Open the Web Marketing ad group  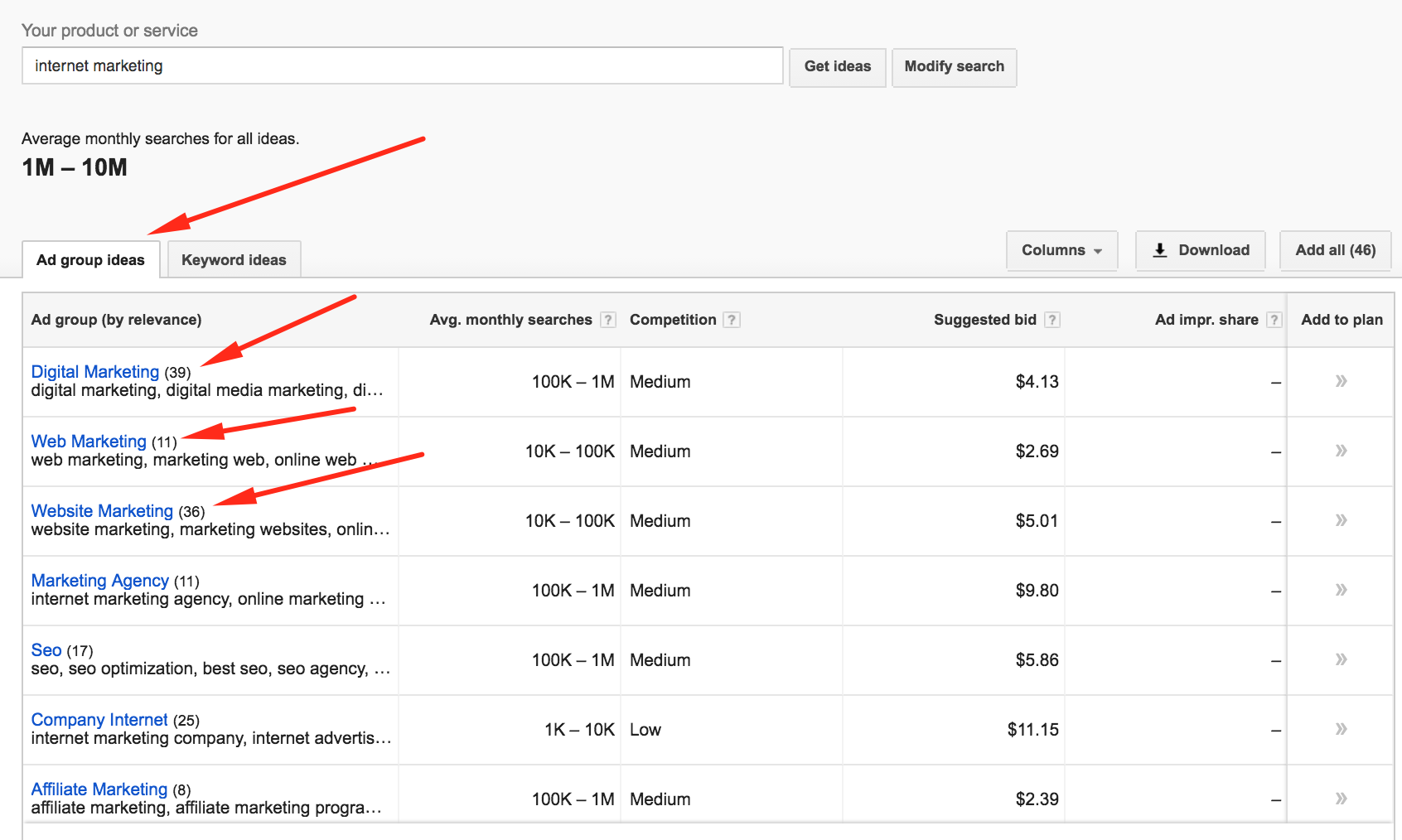click(89, 442)
